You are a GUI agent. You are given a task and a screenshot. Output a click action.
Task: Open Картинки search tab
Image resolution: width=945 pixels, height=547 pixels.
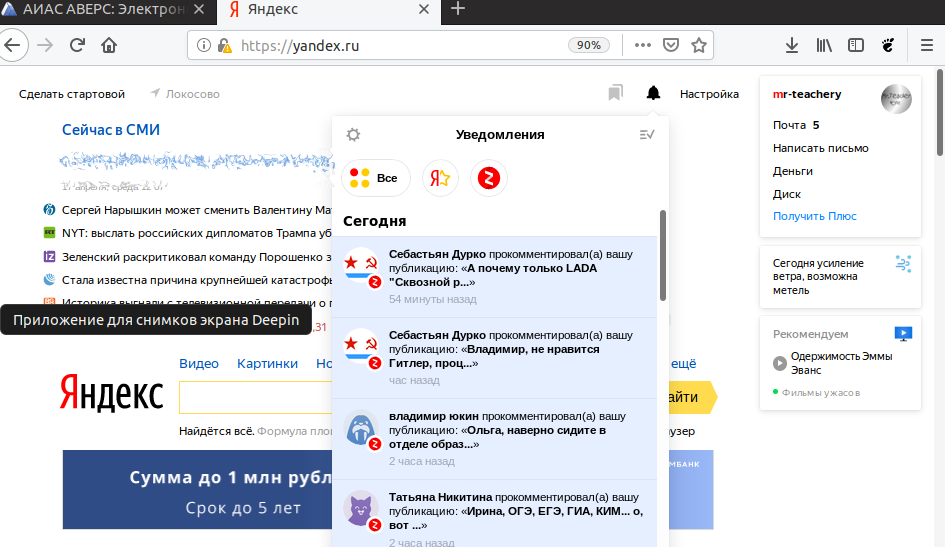267,363
